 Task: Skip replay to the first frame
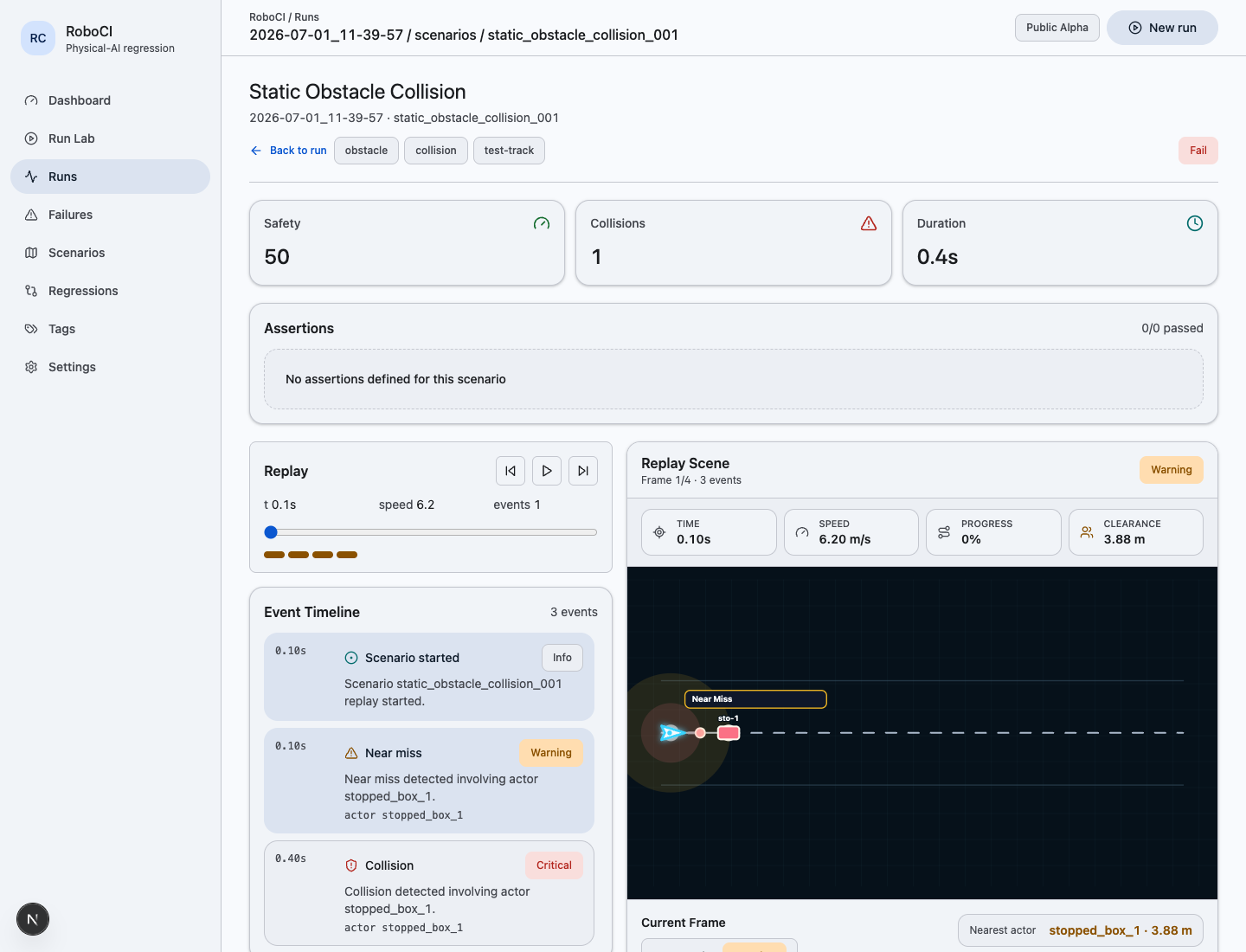[x=511, y=471]
